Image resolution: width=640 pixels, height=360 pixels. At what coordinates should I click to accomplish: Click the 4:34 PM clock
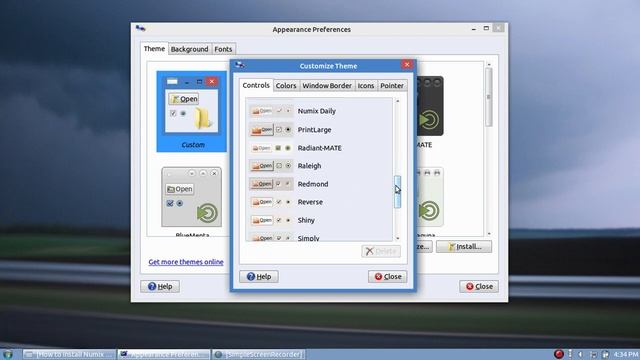[626, 354]
